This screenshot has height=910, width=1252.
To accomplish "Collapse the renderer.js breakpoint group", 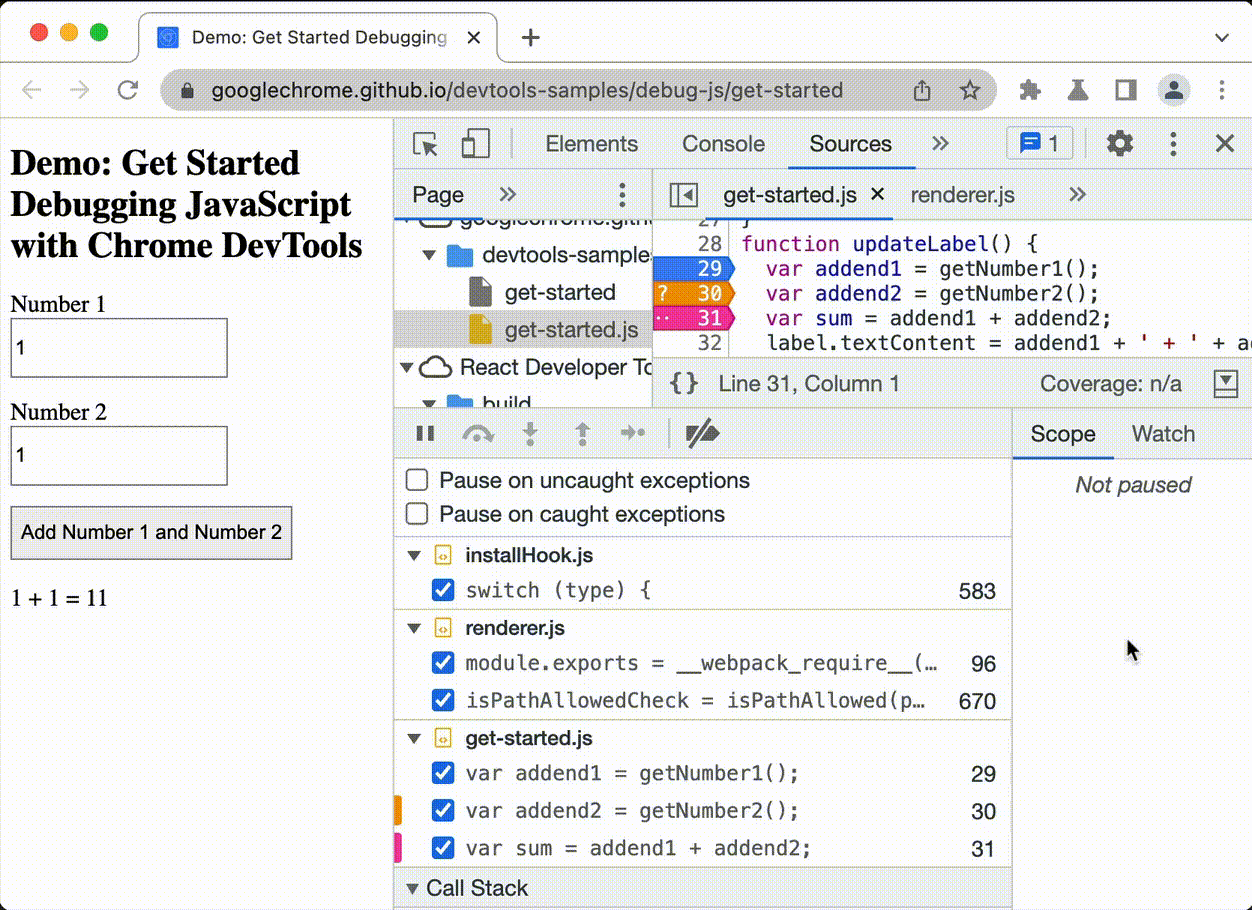I will coord(414,629).
